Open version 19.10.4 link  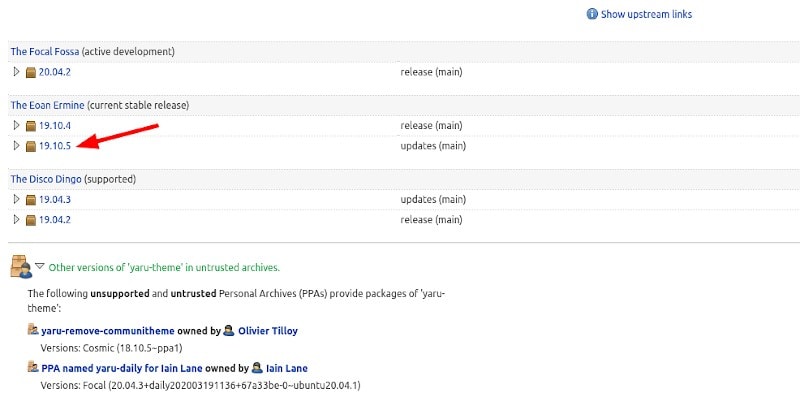55,126
